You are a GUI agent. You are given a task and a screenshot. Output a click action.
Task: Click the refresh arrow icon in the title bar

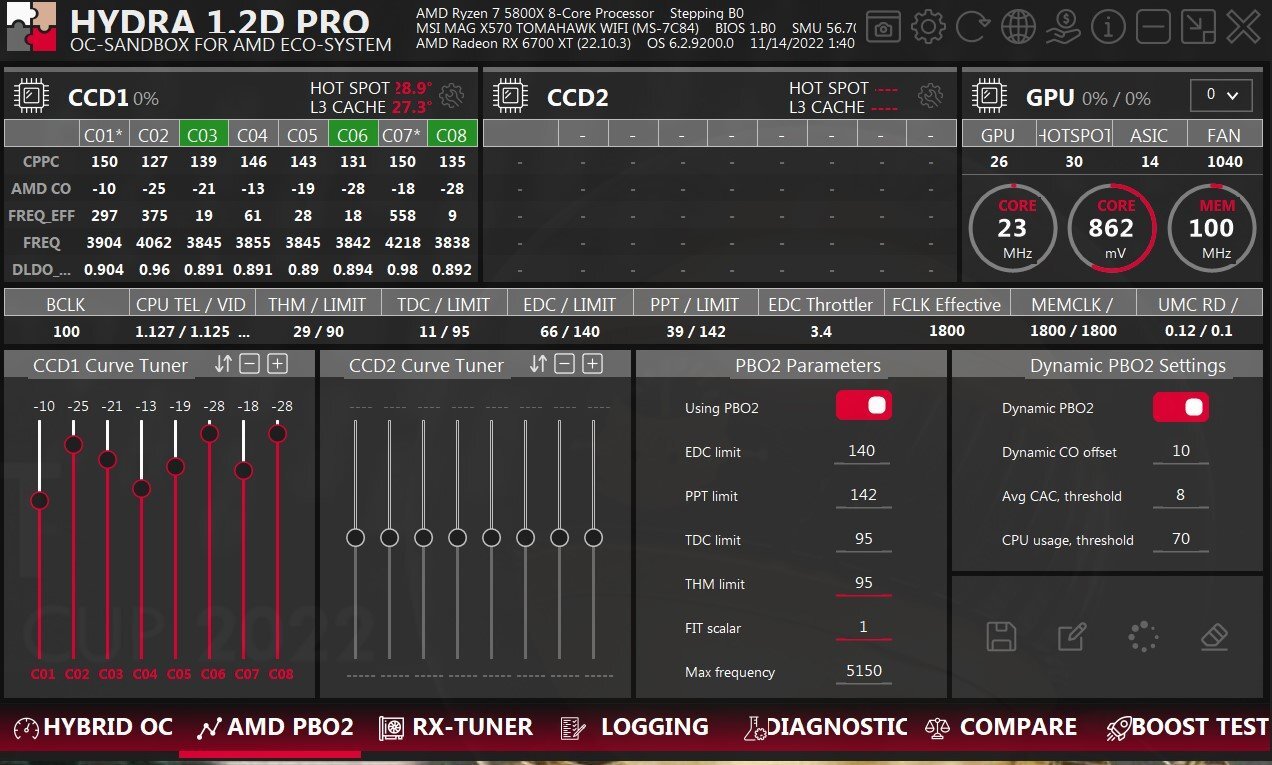pos(972,27)
